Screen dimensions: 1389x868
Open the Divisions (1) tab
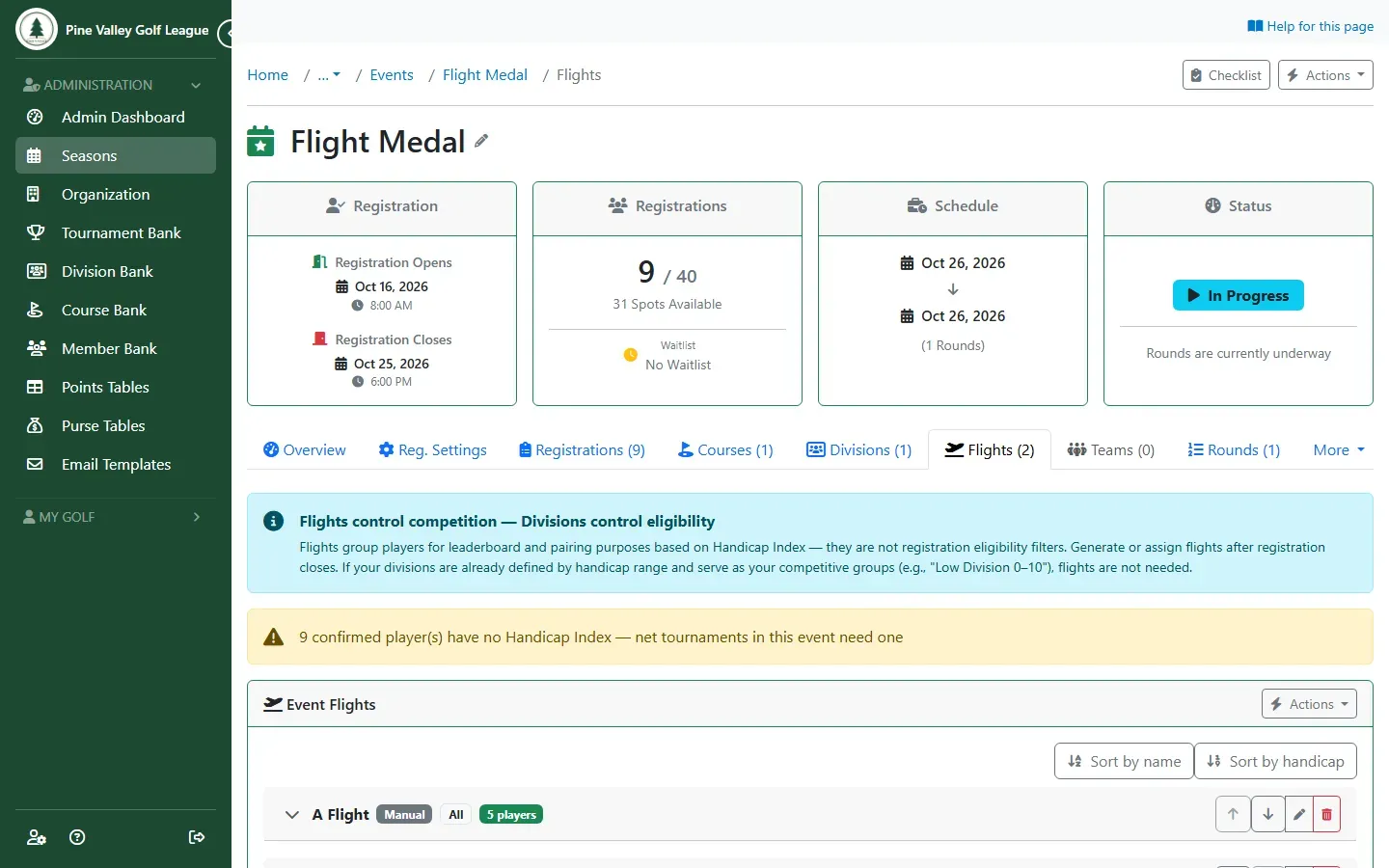[x=858, y=450]
